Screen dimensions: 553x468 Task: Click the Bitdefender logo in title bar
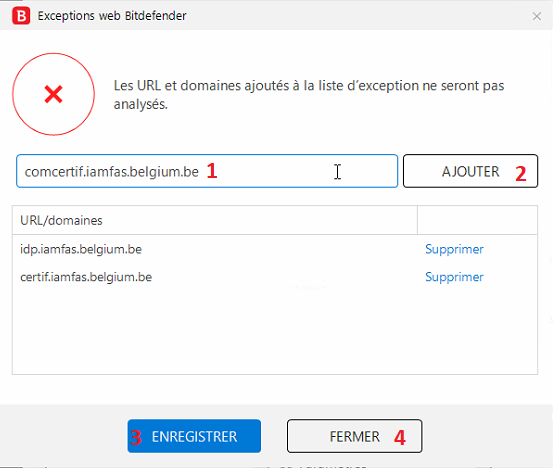(21, 16)
